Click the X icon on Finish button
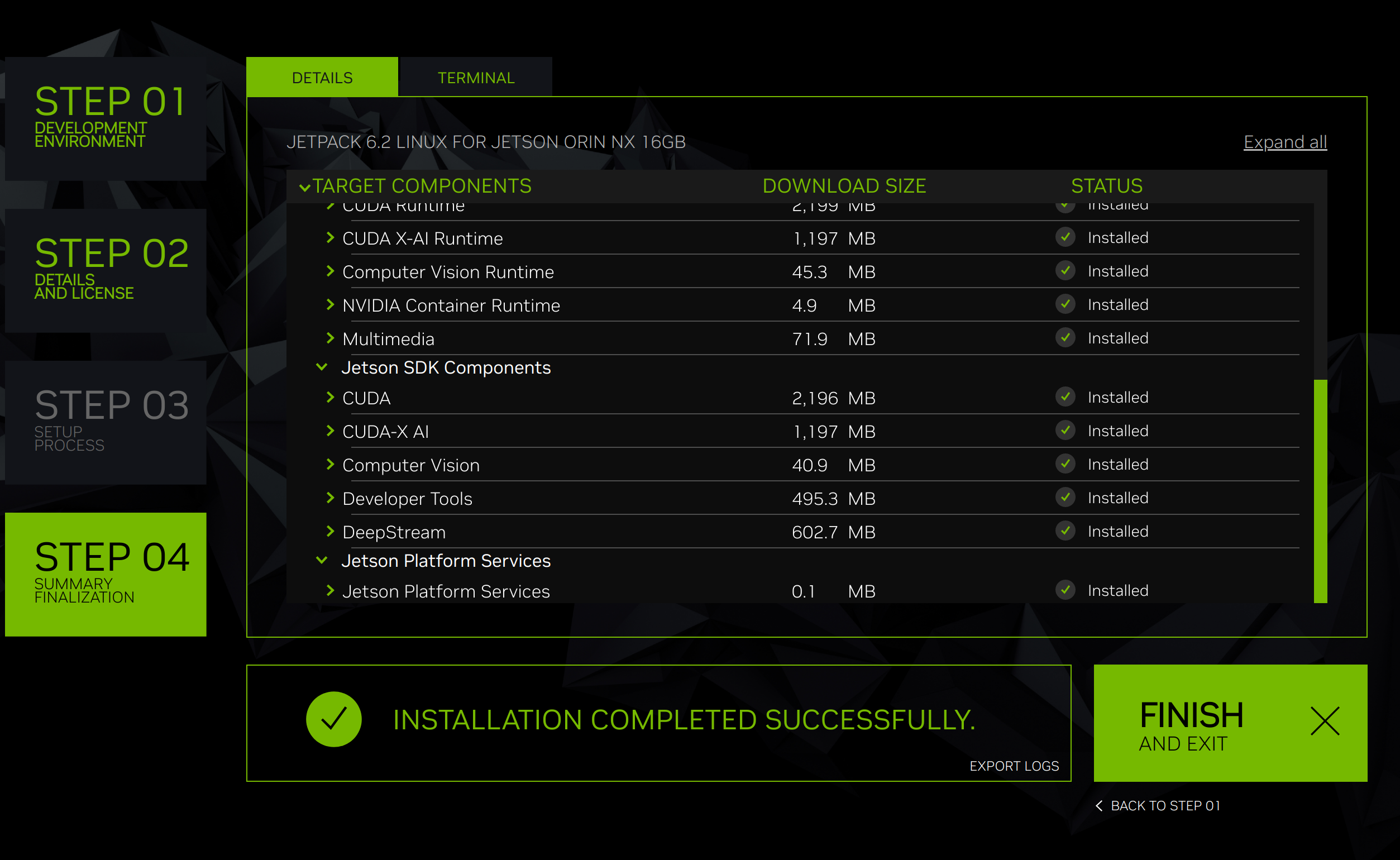Screen dimensions: 1400x860 tap(1325, 720)
